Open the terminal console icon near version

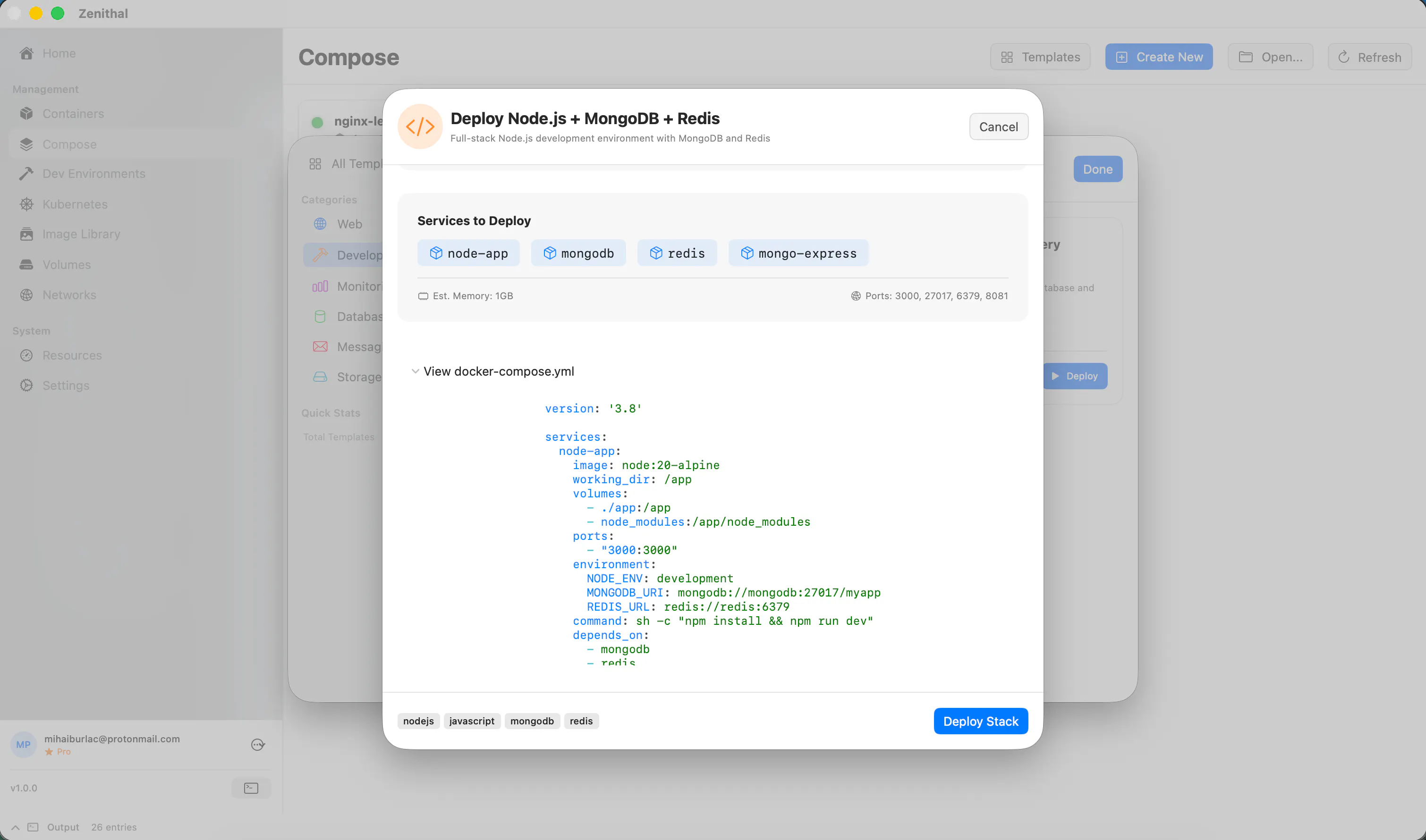coord(251,788)
